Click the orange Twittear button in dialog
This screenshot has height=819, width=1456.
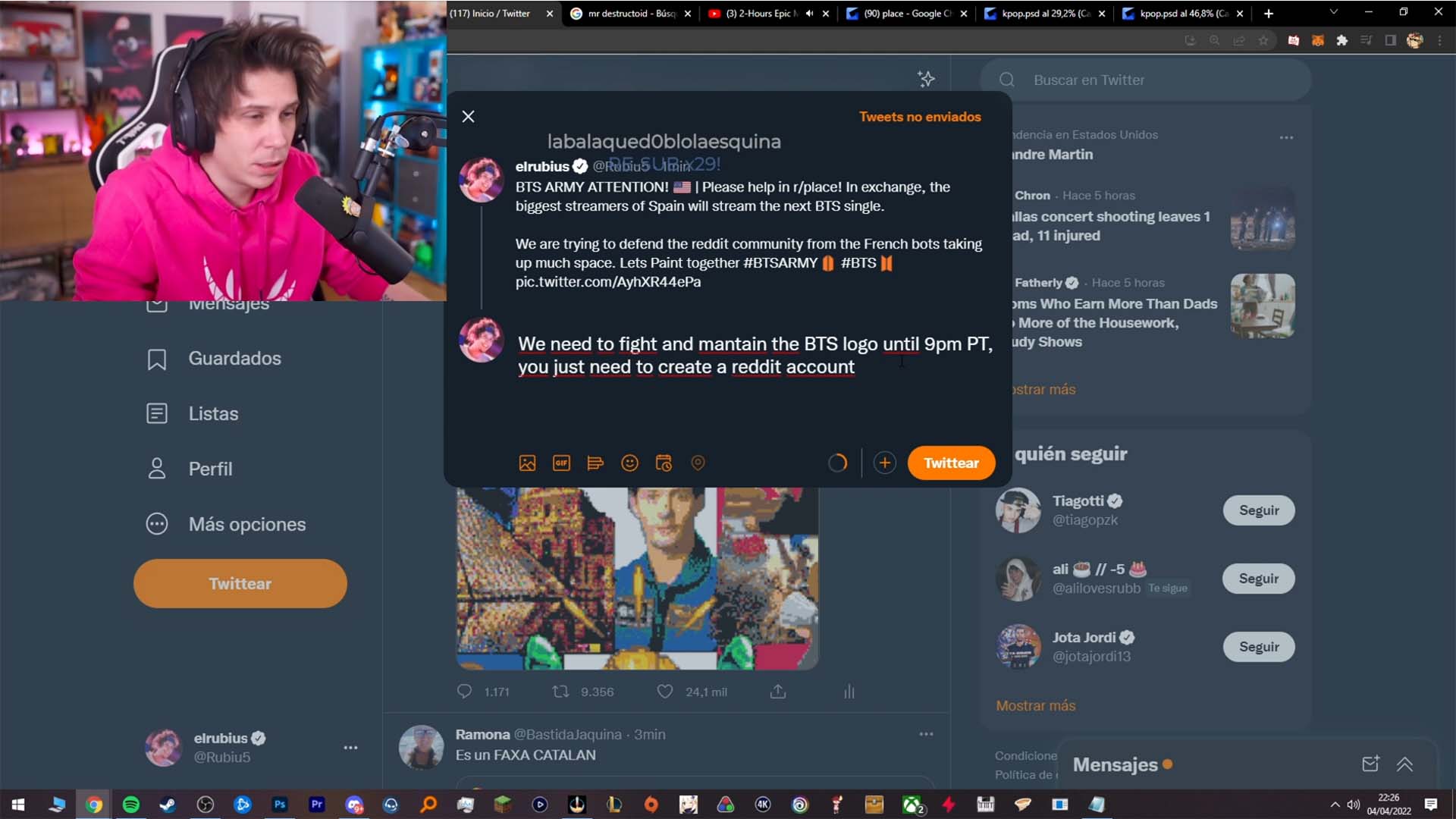click(951, 463)
